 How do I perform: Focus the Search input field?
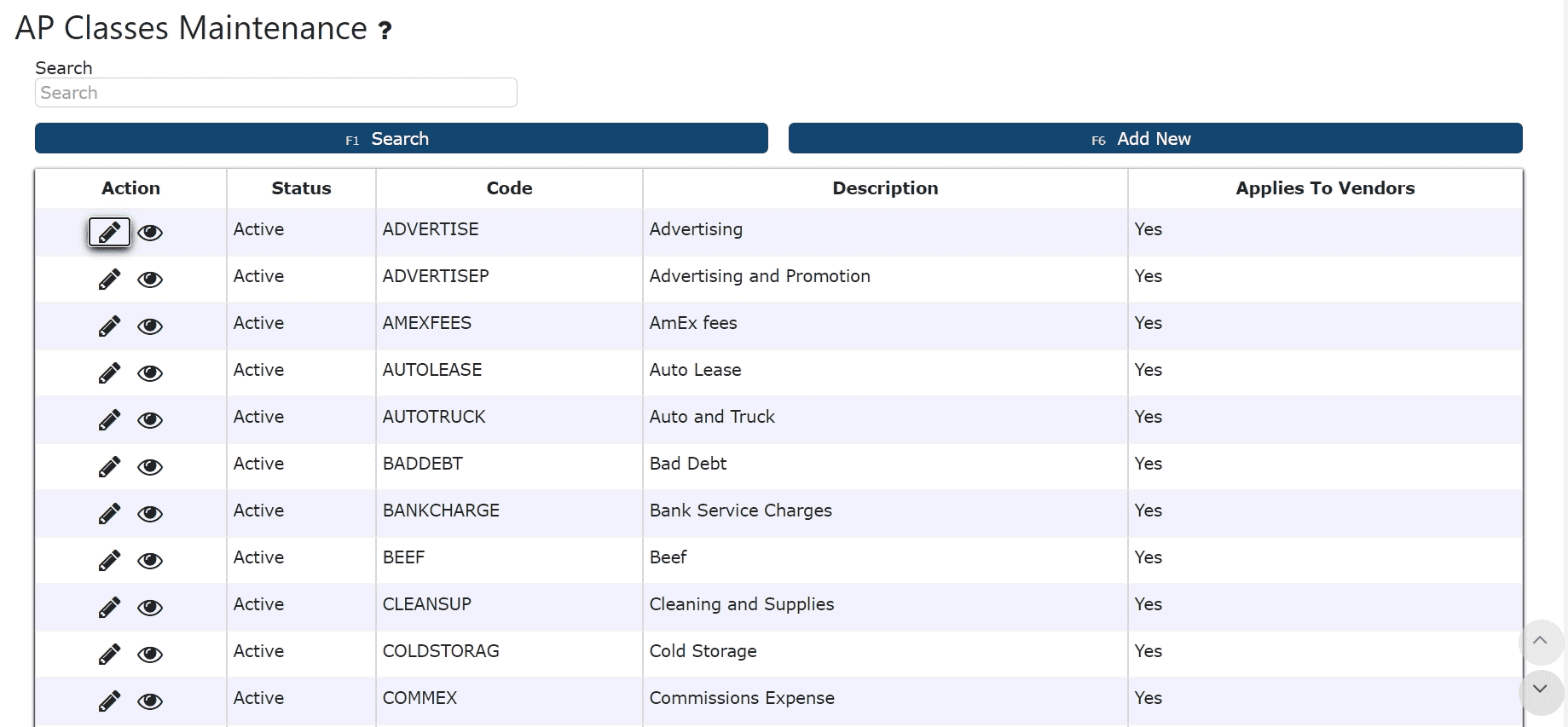point(276,93)
